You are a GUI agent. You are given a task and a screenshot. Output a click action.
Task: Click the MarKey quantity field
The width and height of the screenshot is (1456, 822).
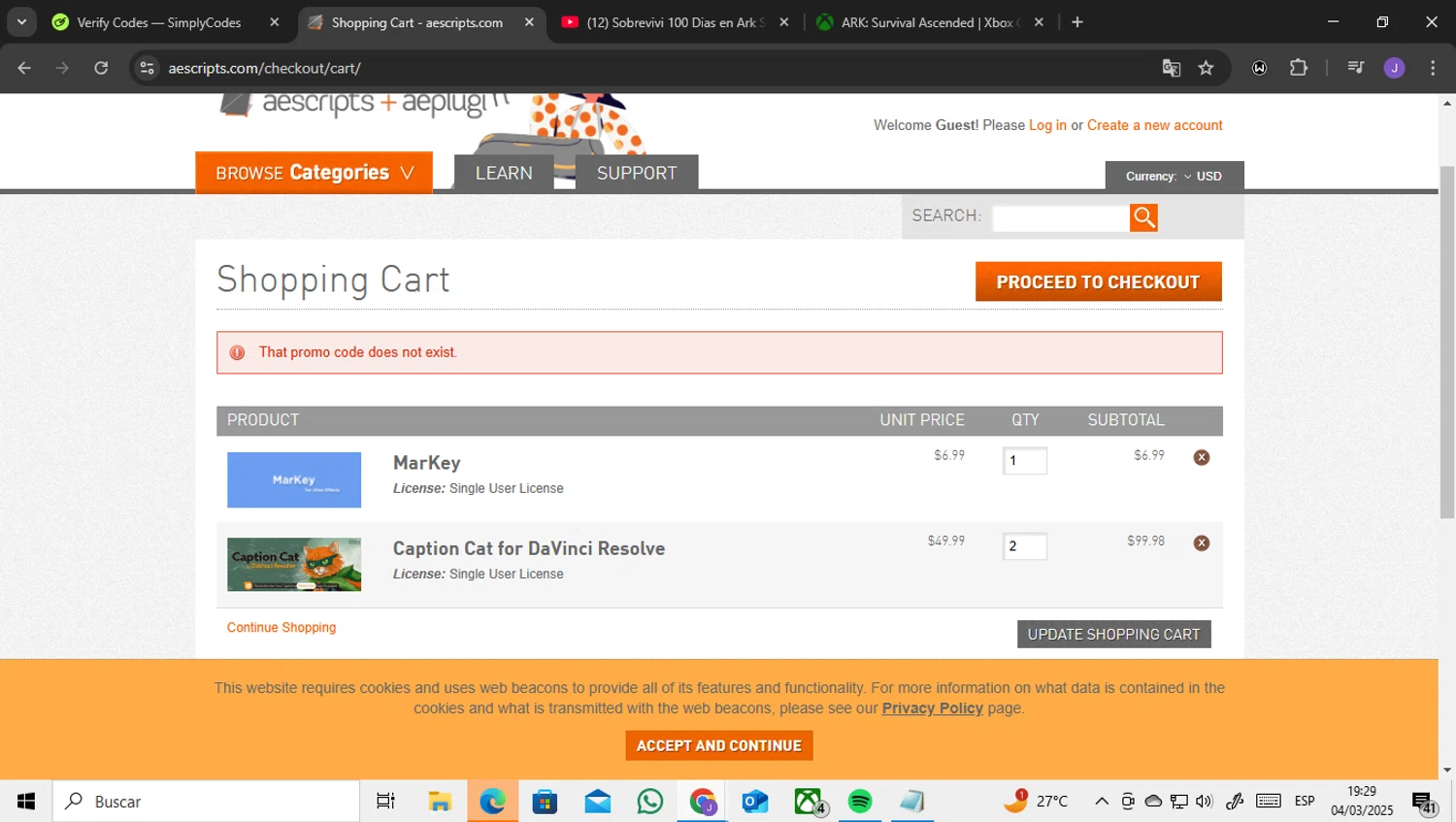(1025, 460)
